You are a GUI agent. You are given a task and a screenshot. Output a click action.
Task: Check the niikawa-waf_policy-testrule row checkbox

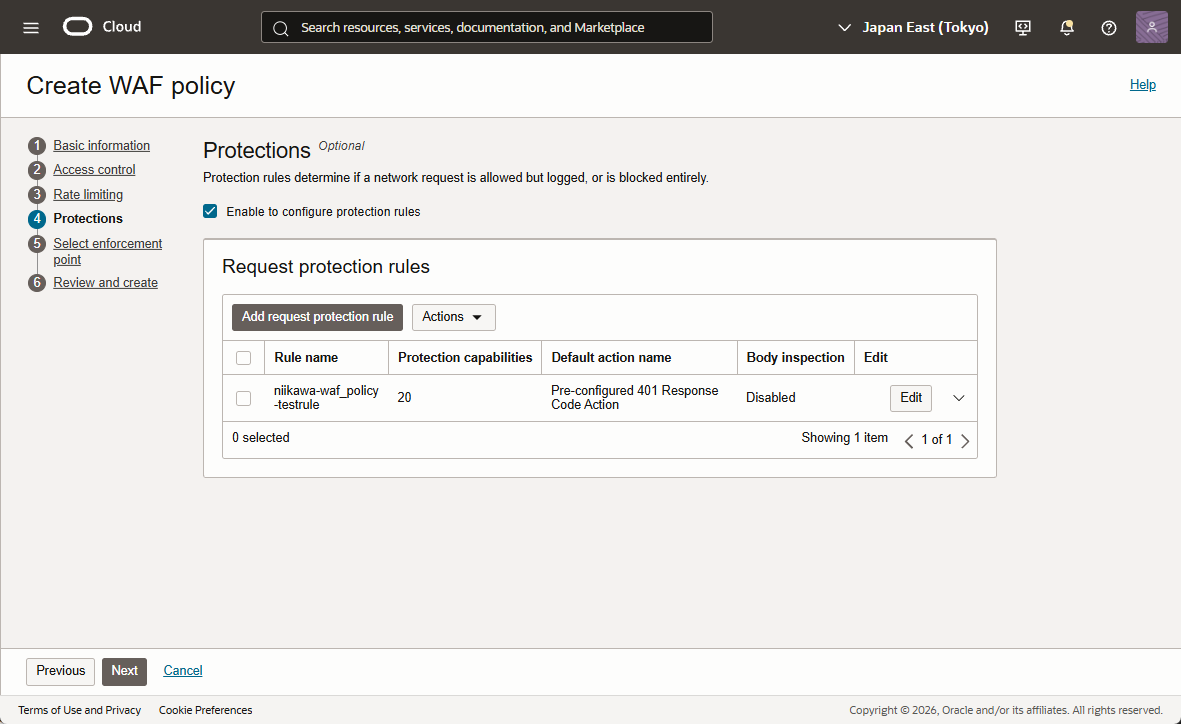243,398
